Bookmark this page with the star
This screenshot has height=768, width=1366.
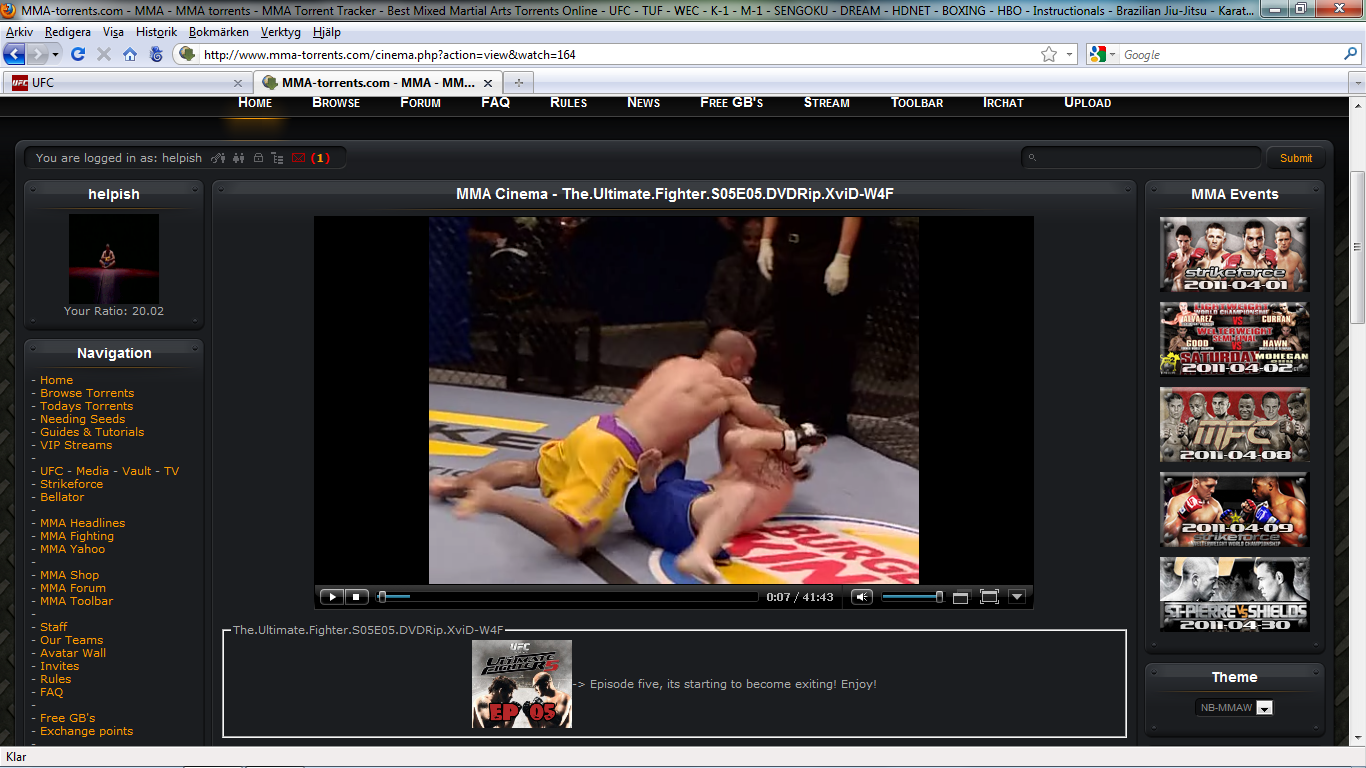point(1048,54)
